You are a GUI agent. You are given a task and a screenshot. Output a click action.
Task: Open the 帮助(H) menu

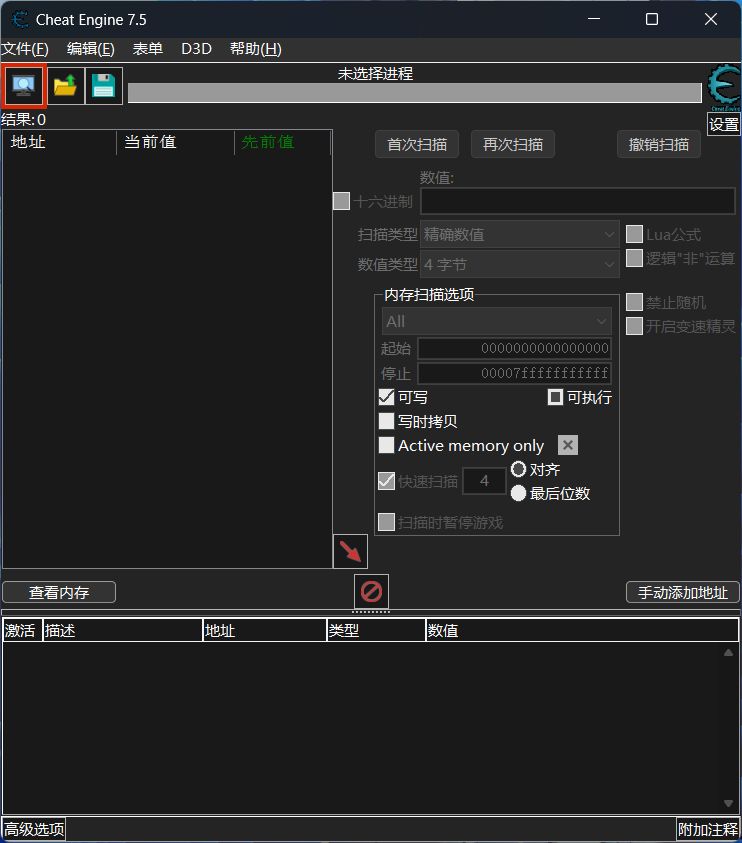pos(256,49)
